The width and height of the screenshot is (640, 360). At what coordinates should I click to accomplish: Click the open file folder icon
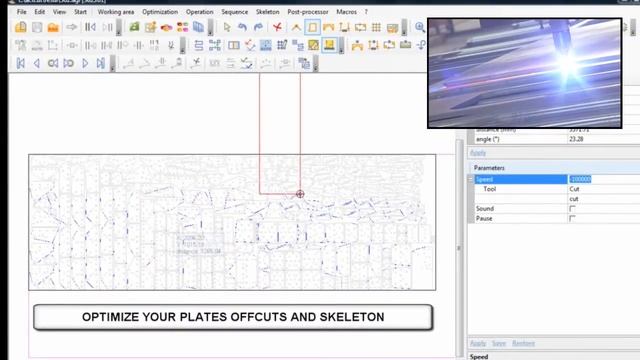(x=20, y=27)
